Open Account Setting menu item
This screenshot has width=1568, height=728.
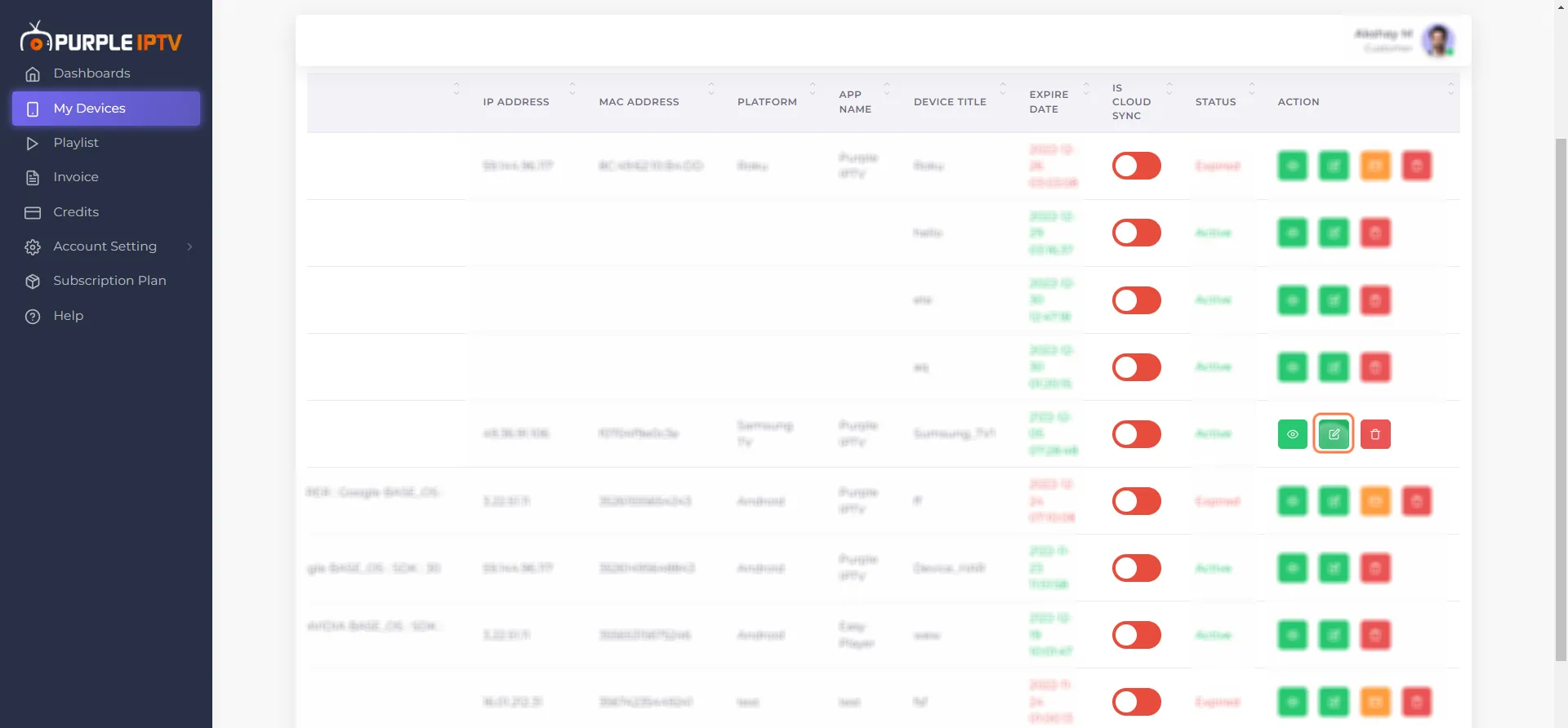(106, 246)
